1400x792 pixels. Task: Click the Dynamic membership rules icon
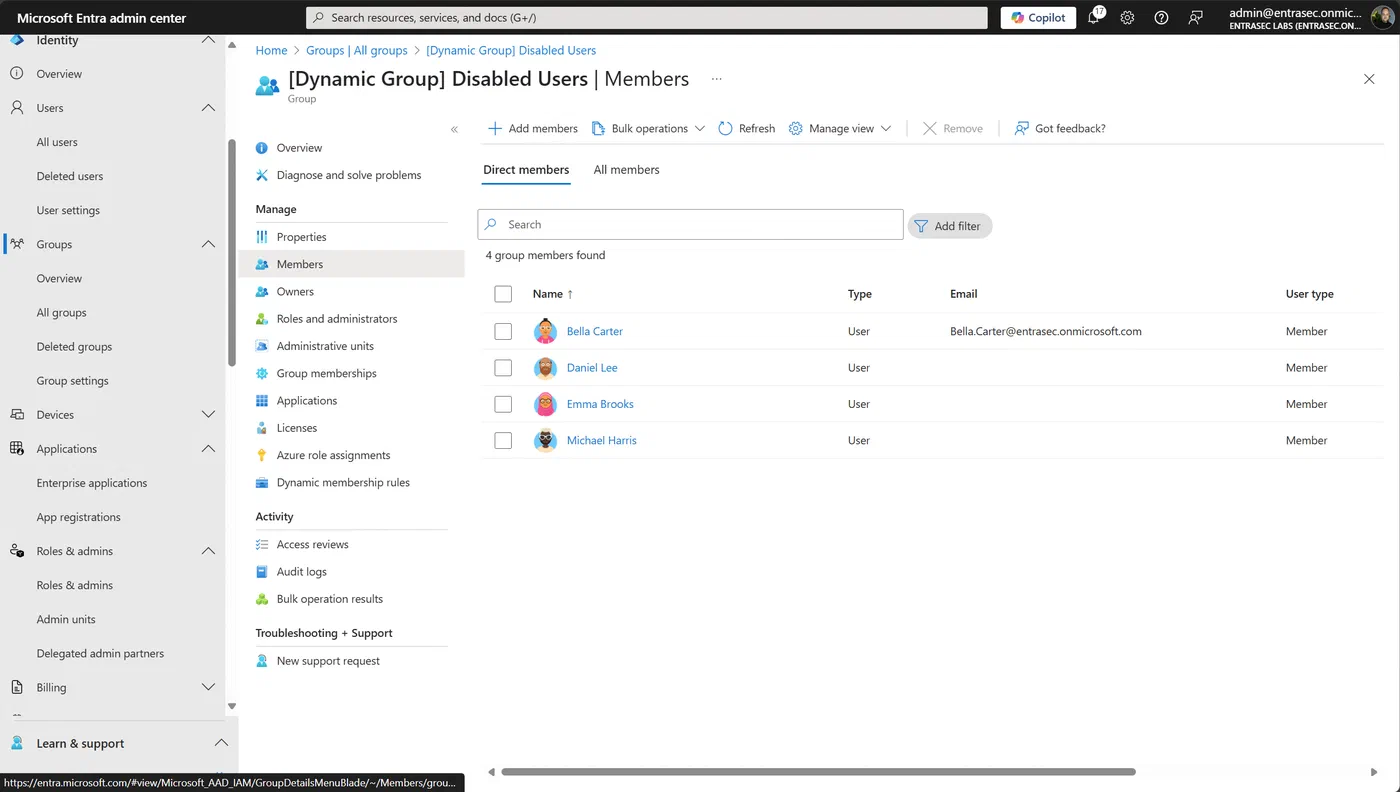[x=262, y=482]
